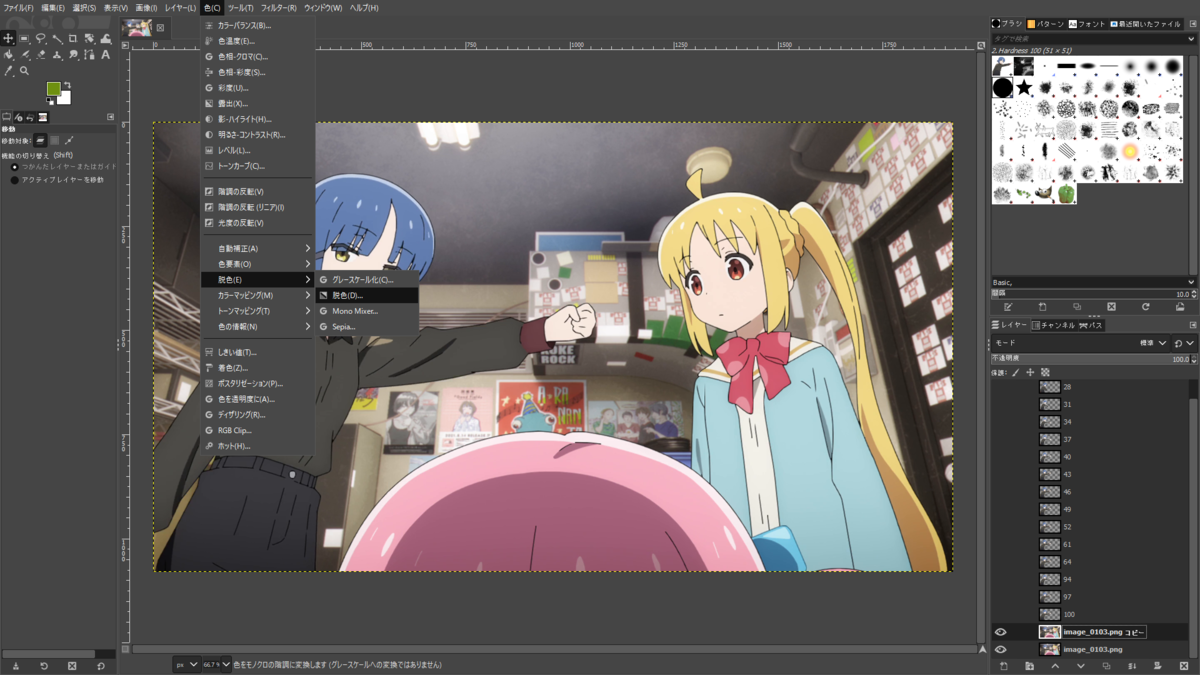Swap foreground and background colors
Viewport: 1200px width, 675px height.
pyautogui.click(x=68, y=85)
